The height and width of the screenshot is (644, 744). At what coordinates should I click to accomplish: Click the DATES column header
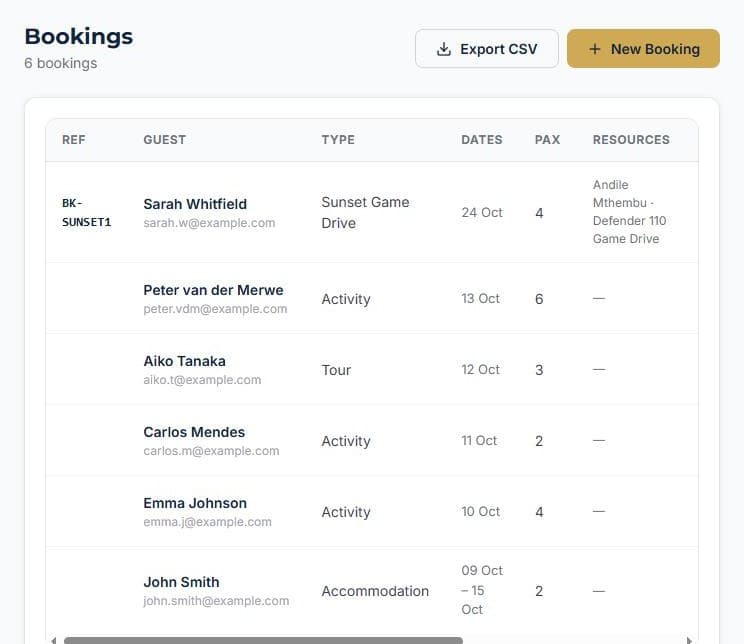pyautogui.click(x=482, y=140)
